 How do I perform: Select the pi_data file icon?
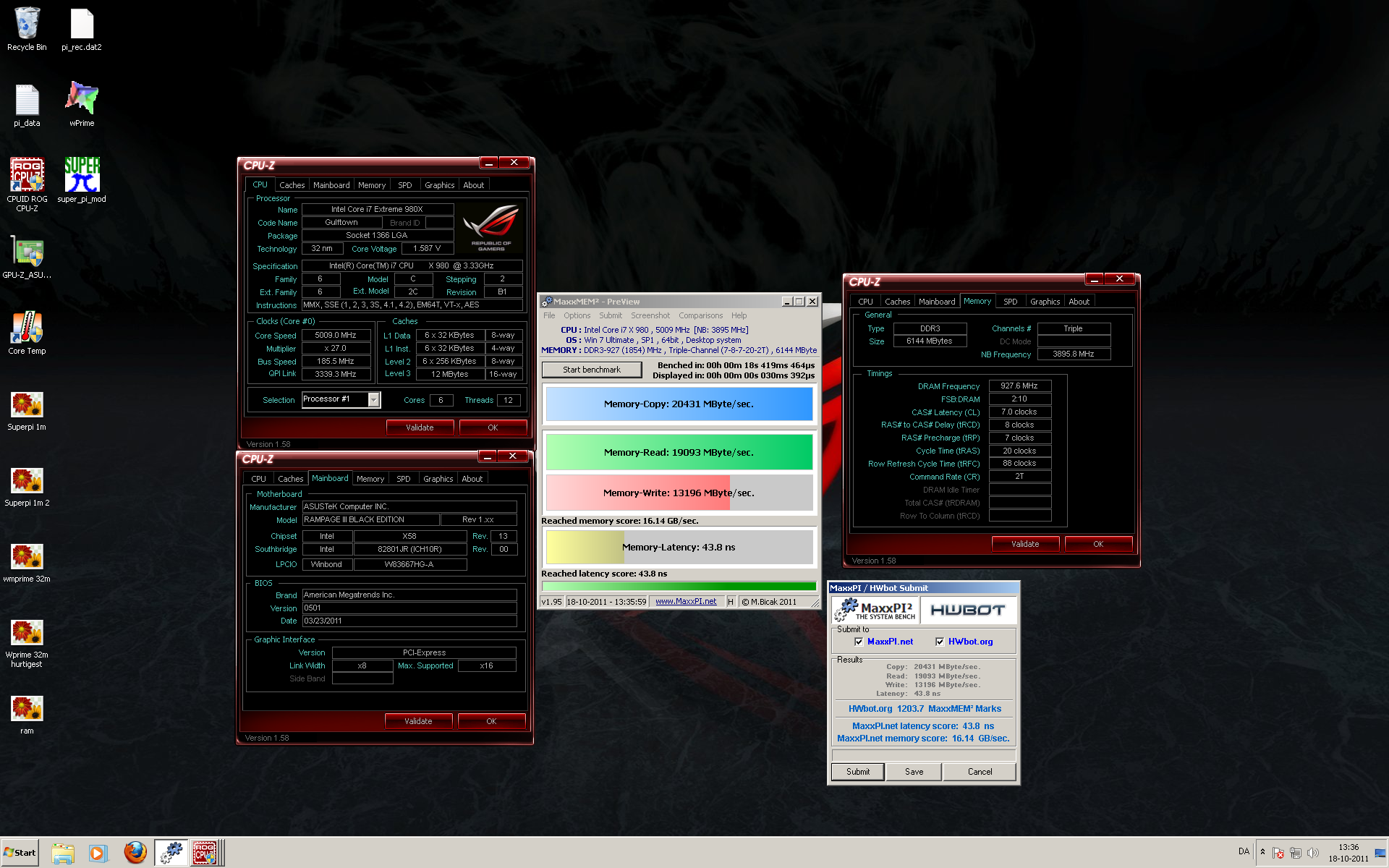pyautogui.click(x=27, y=106)
